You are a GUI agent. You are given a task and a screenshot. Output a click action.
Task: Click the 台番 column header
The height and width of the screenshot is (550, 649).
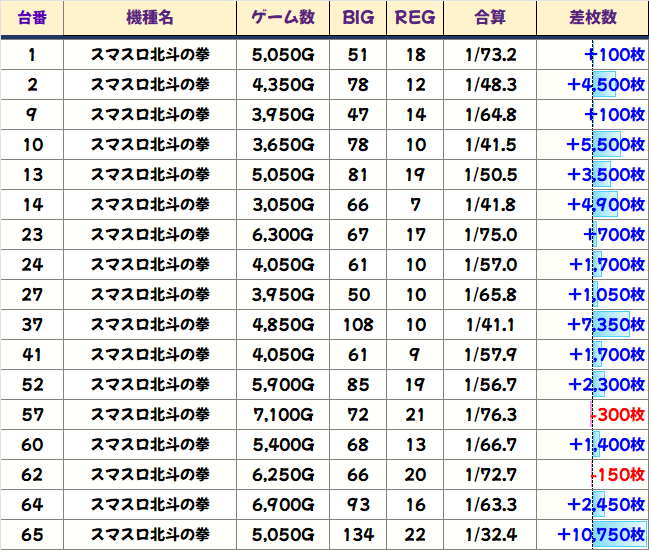click(x=32, y=18)
